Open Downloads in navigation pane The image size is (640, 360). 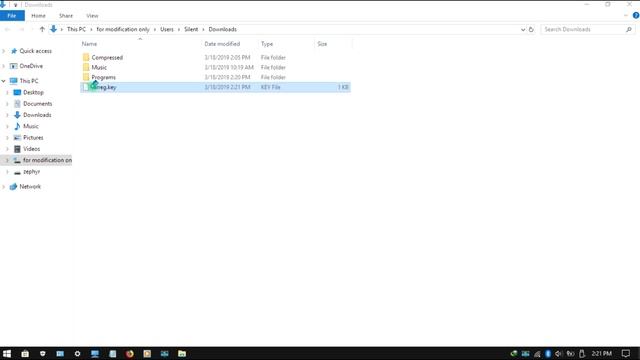(x=37, y=115)
